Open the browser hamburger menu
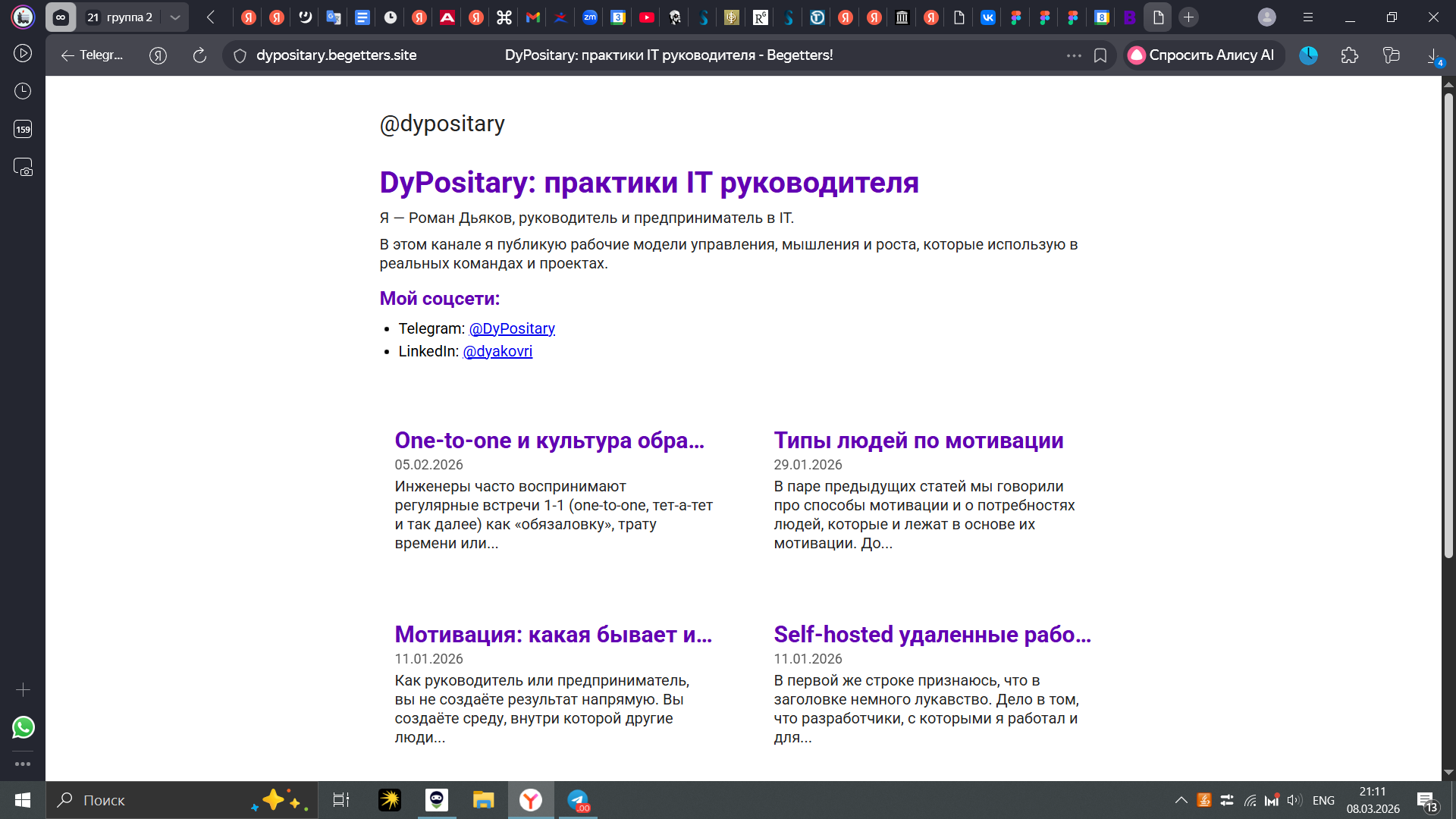Screen dimensions: 1456x819 point(1308,17)
